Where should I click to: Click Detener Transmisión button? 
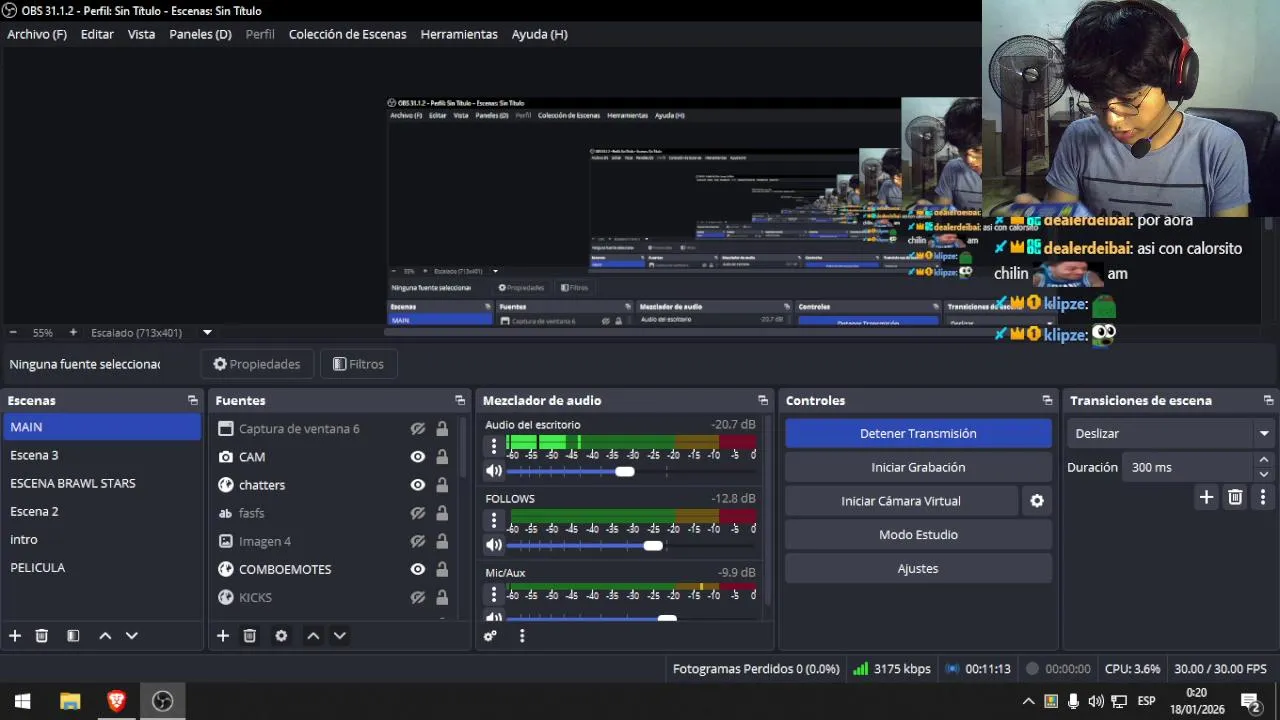pos(918,433)
